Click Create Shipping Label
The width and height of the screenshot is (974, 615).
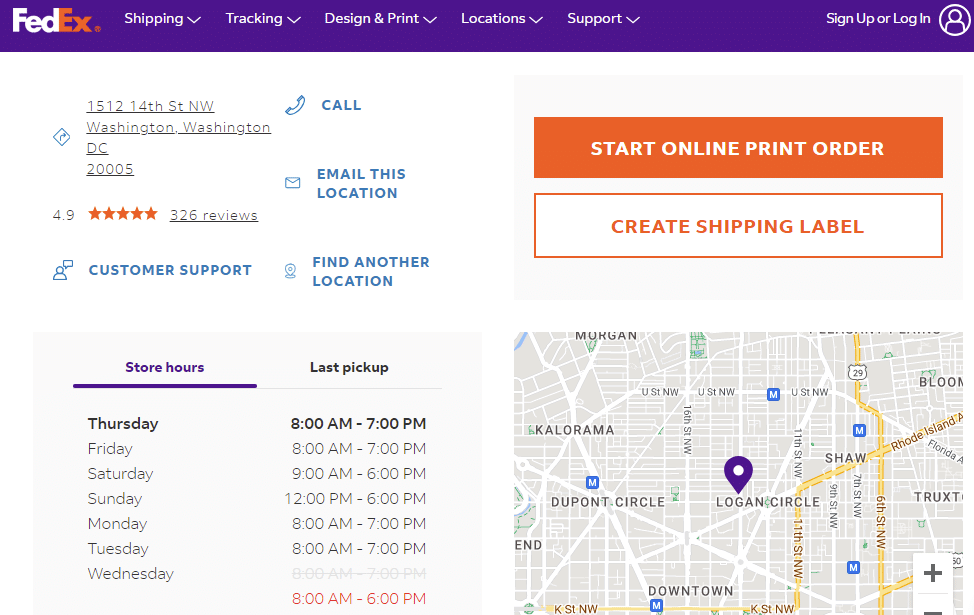coord(737,225)
